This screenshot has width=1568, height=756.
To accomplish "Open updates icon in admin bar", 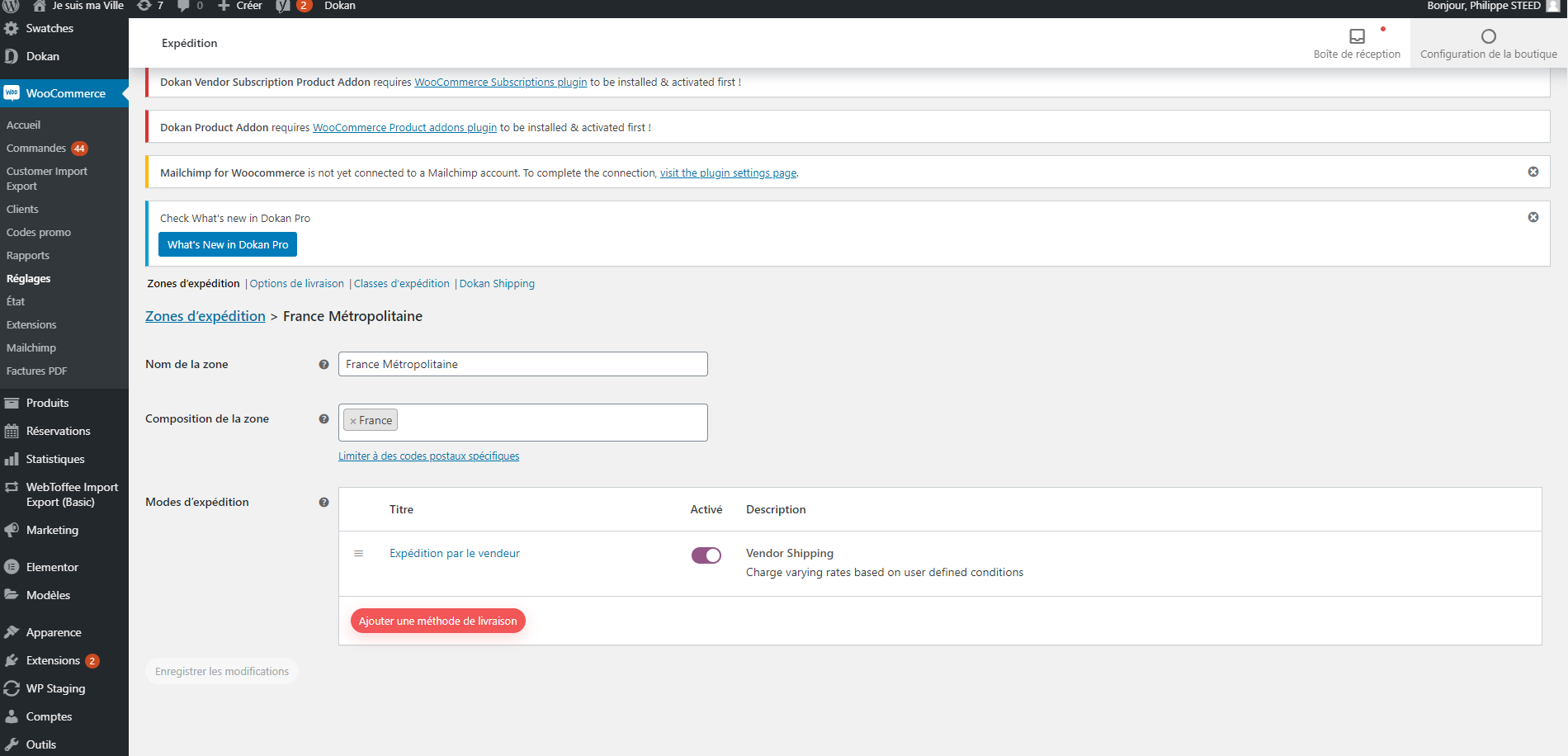I will click(149, 6).
